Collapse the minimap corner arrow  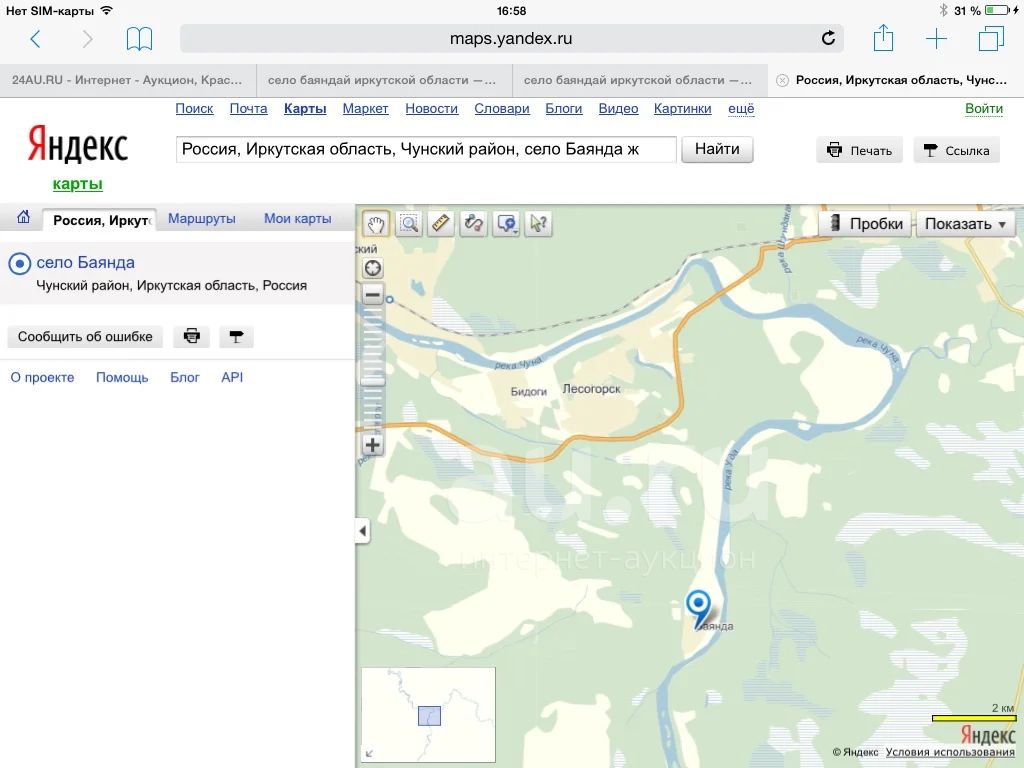[370, 753]
